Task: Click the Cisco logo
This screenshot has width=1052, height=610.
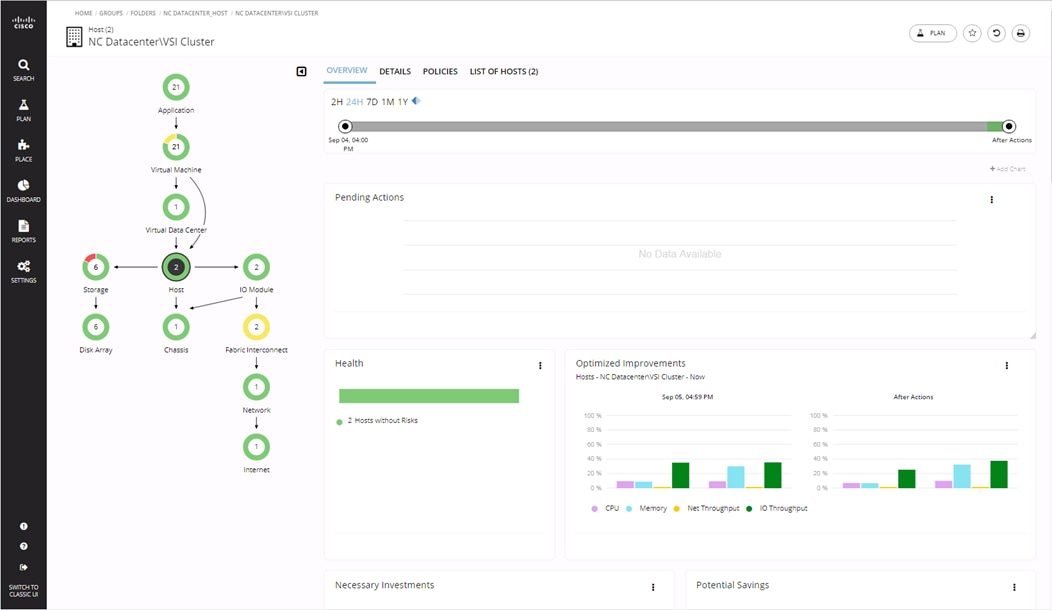Action: pos(23,23)
